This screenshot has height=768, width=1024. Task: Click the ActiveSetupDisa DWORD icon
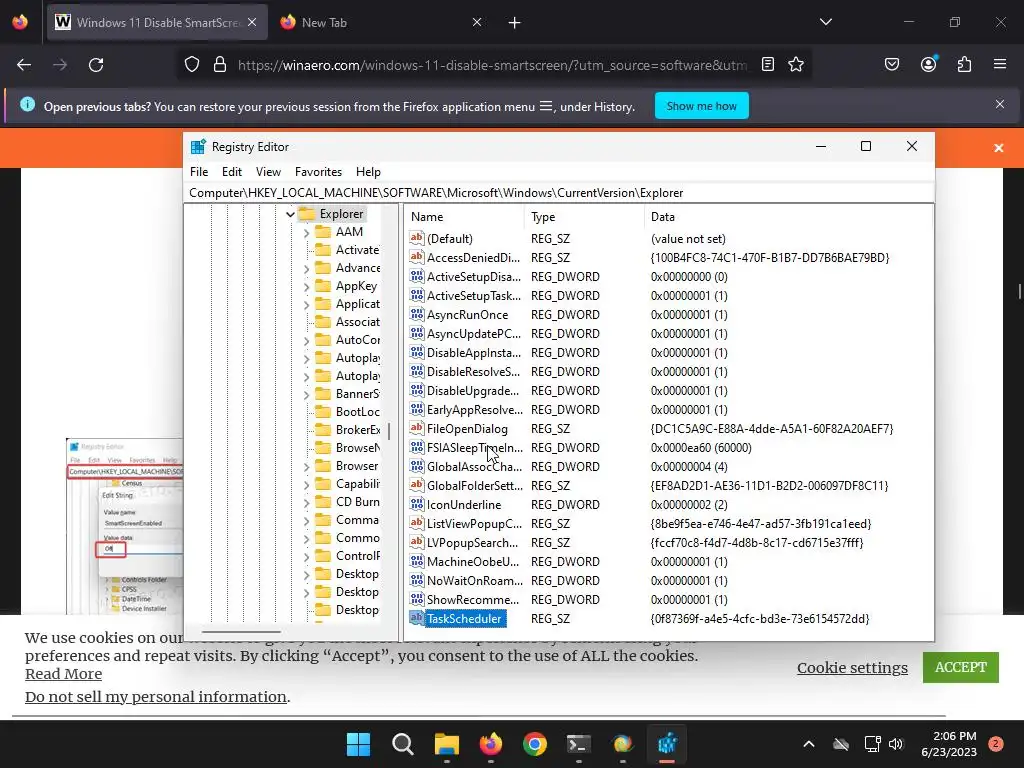(x=417, y=276)
